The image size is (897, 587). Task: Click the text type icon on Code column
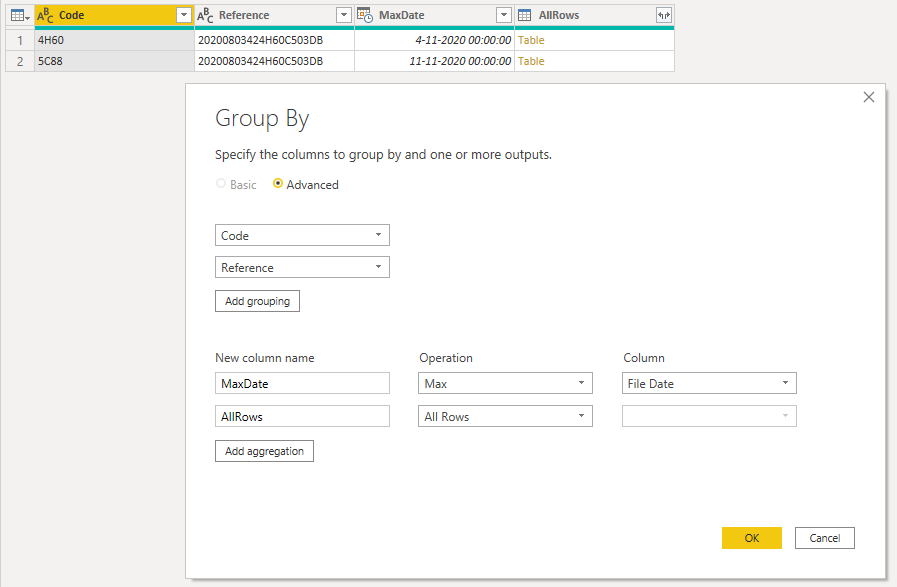pos(46,15)
